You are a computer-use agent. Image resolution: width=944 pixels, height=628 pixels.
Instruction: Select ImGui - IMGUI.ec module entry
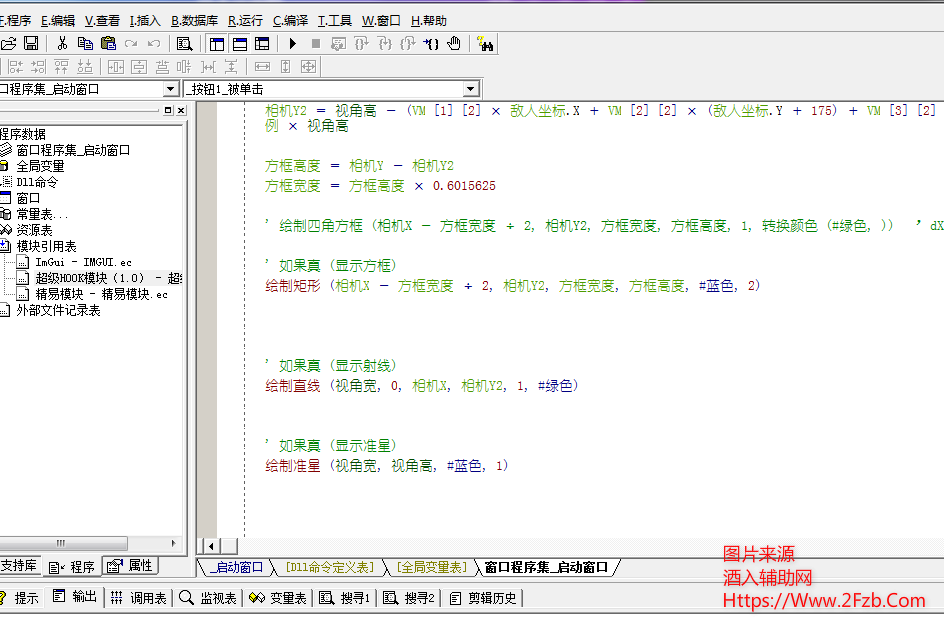point(83,262)
